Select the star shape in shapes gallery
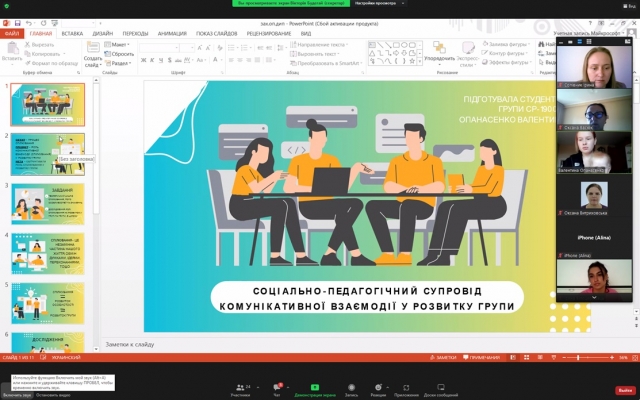 point(412,61)
